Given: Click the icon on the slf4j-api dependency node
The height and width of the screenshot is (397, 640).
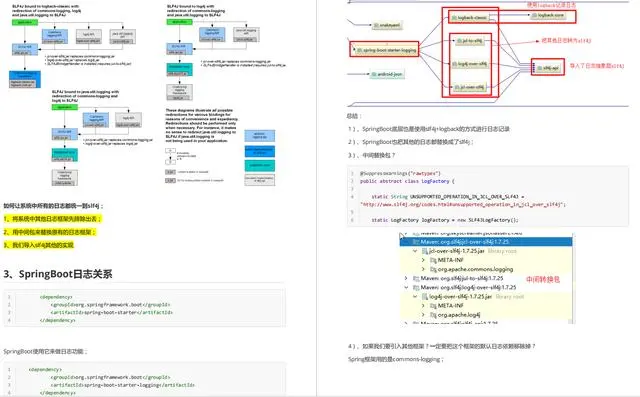Looking at the screenshot, I should pos(540,68).
